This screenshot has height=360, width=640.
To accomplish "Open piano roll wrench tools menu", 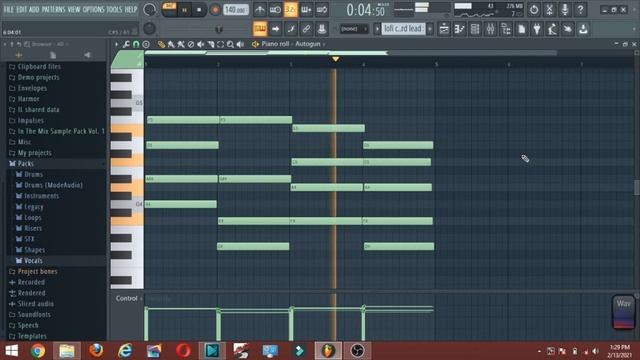I will 126,44.
